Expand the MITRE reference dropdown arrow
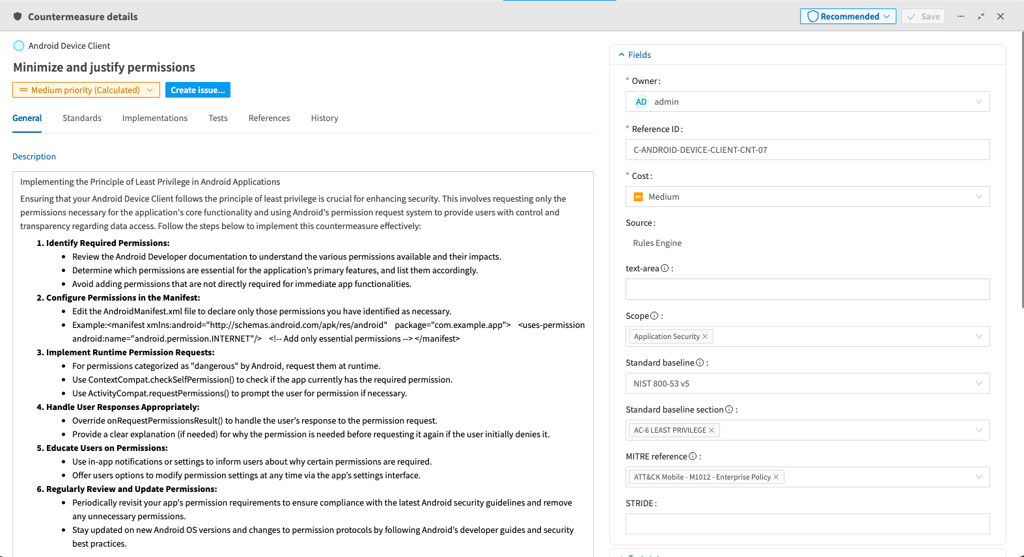The width and height of the screenshot is (1024, 557). [978, 477]
